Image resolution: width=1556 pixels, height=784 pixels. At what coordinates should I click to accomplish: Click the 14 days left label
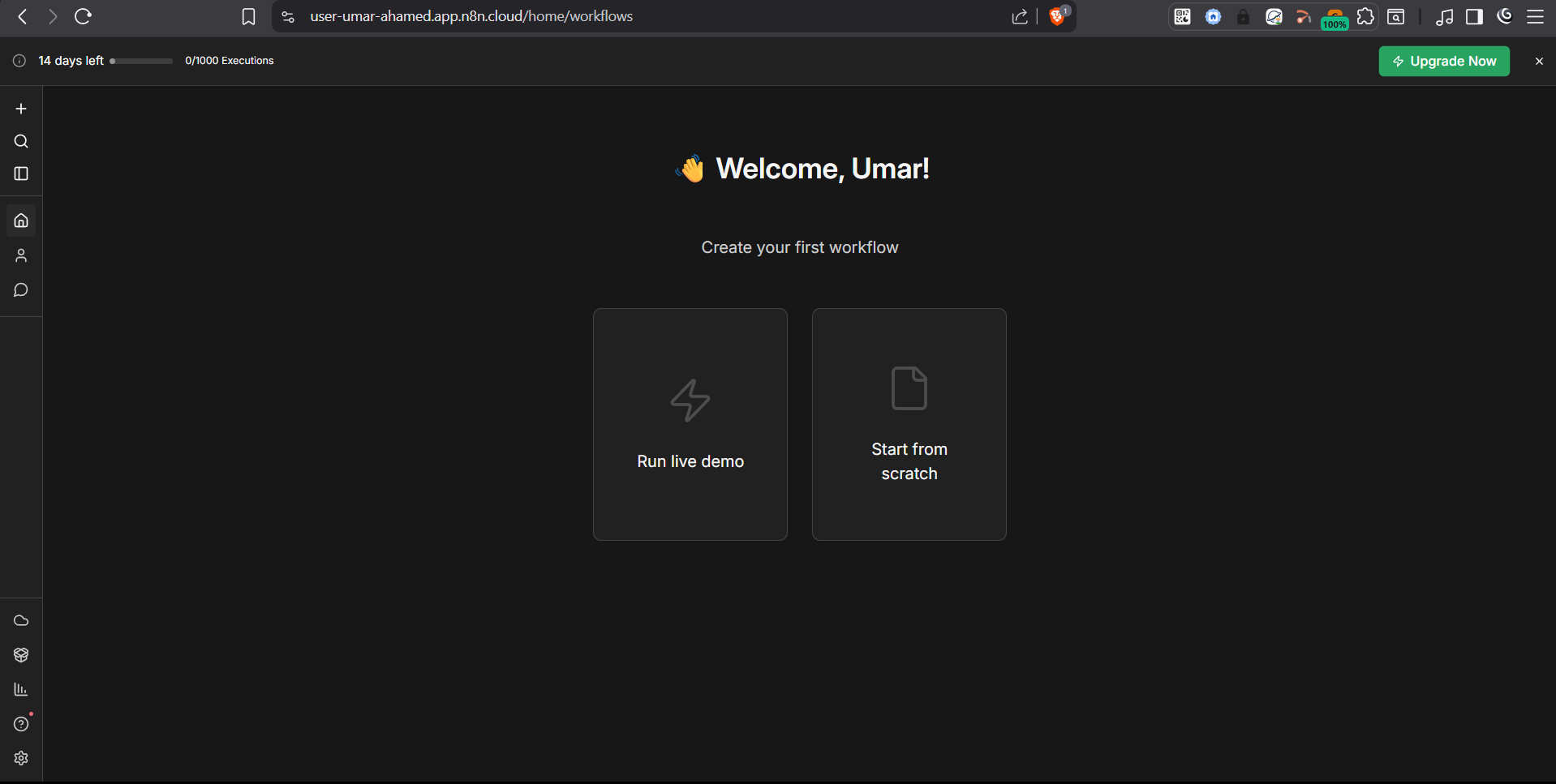pos(71,61)
